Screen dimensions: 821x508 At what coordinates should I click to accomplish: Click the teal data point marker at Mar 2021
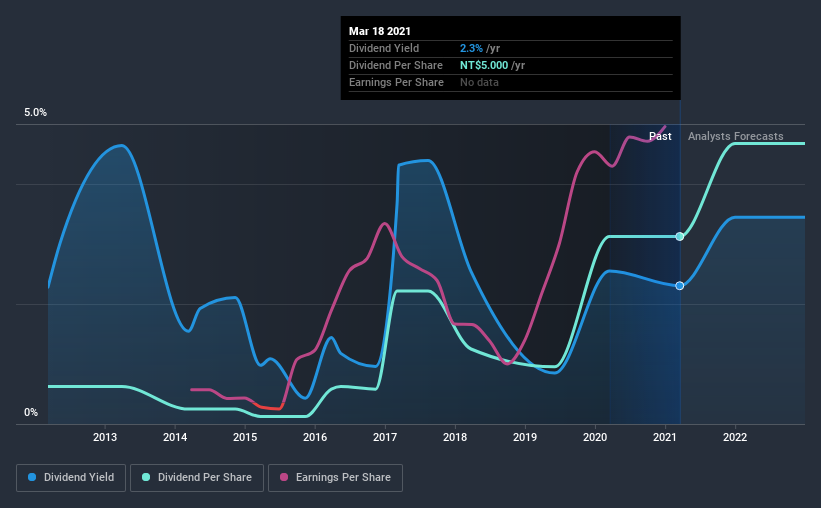[680, 237]
